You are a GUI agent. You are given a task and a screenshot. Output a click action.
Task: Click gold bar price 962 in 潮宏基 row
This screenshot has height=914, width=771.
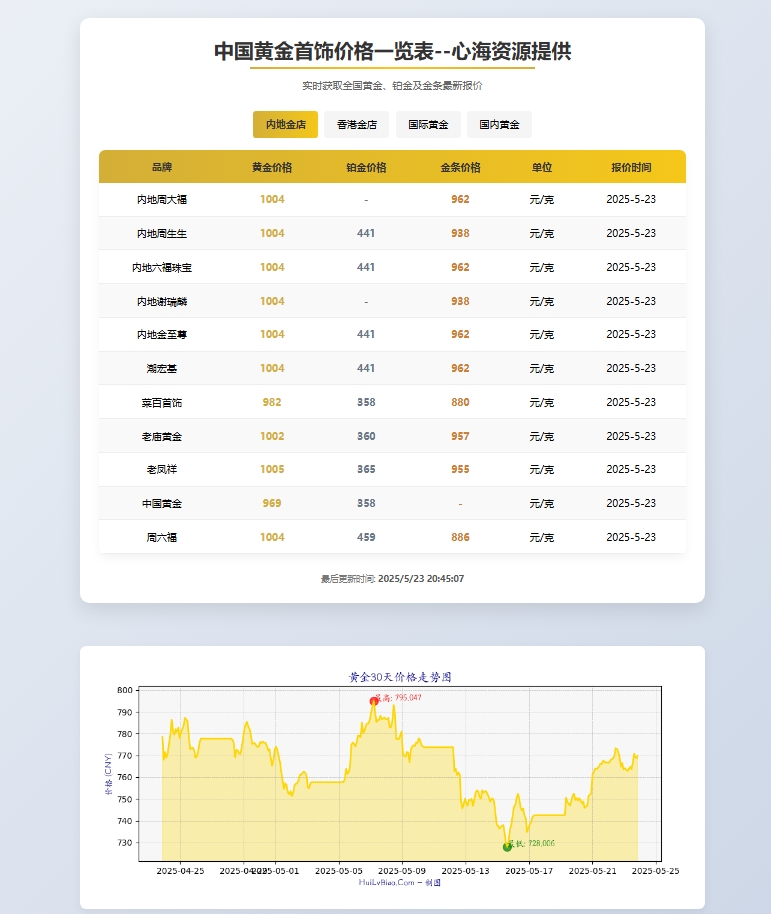point(460,368)
